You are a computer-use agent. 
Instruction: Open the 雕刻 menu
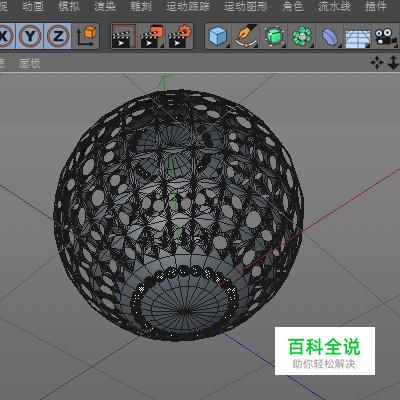pyautogui.click(x=141, y=6)
